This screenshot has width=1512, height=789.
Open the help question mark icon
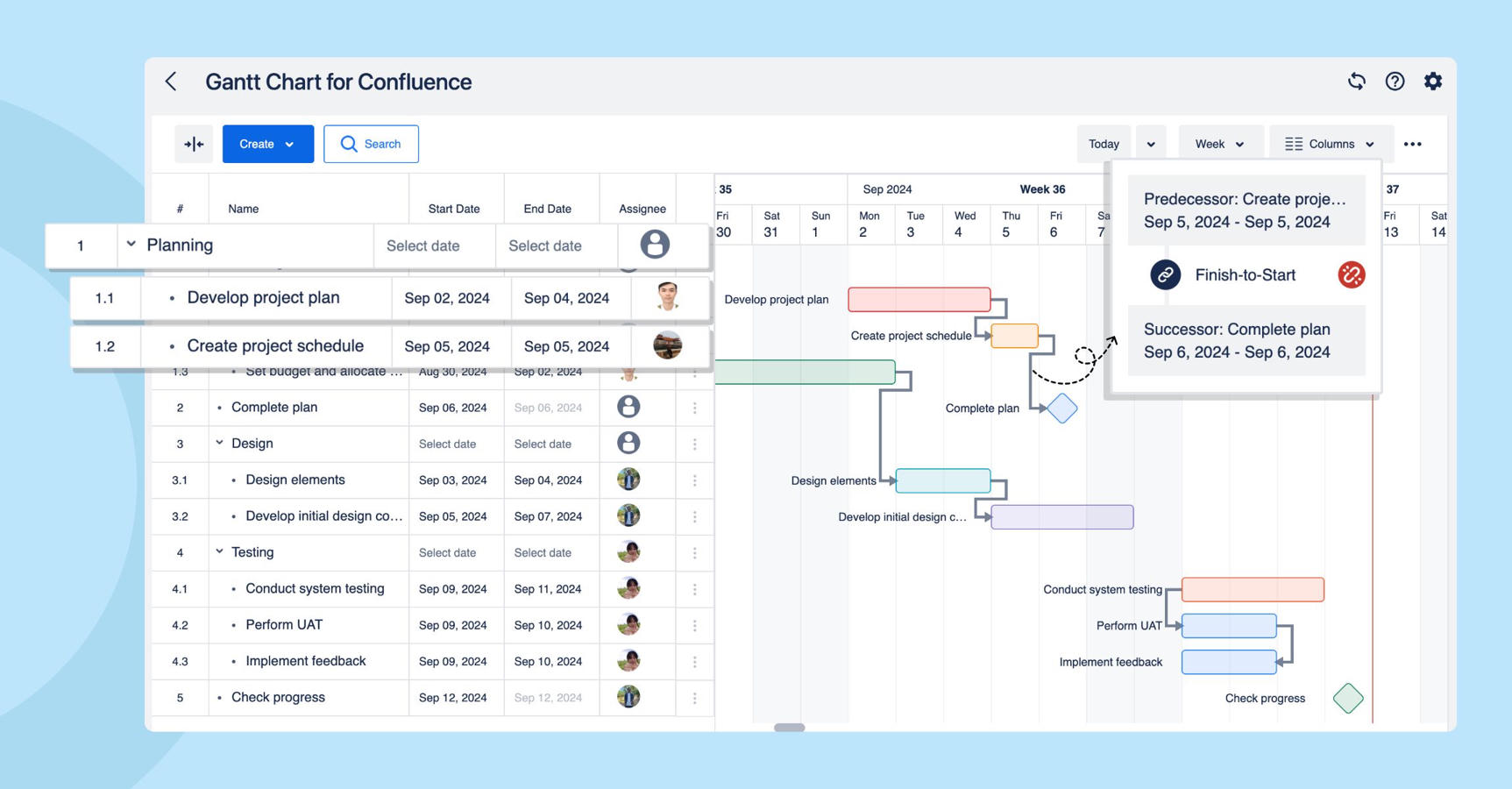(1395, 82)
